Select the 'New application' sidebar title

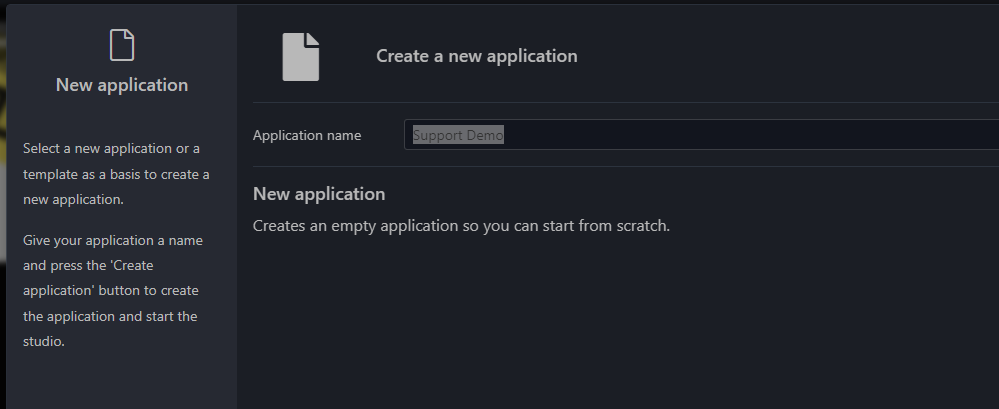(x=121, y=85)
